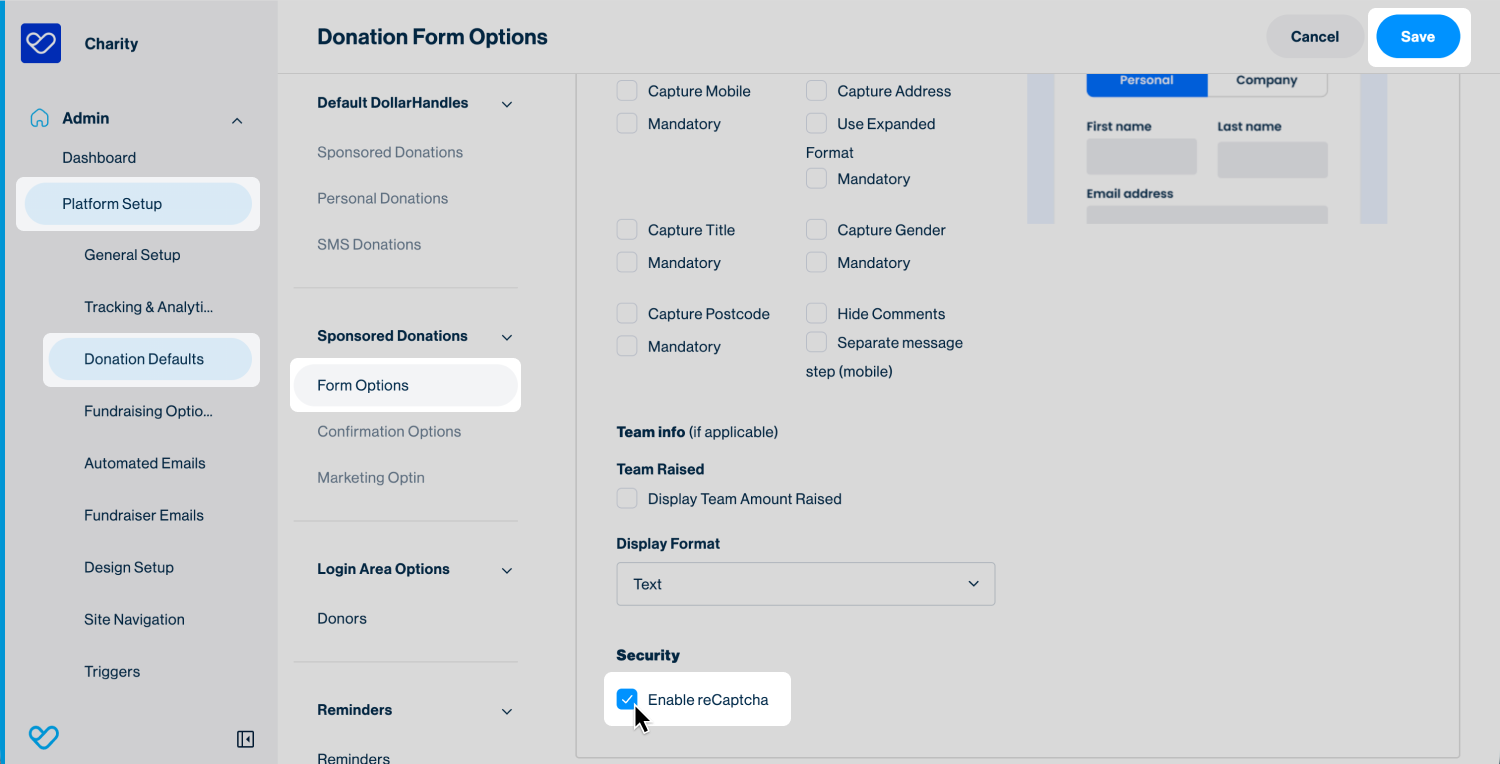This screenshot has width=1500, height=764.
Task: Check the Capture Mobile checkbox
Action: click(x=627, y=91)
